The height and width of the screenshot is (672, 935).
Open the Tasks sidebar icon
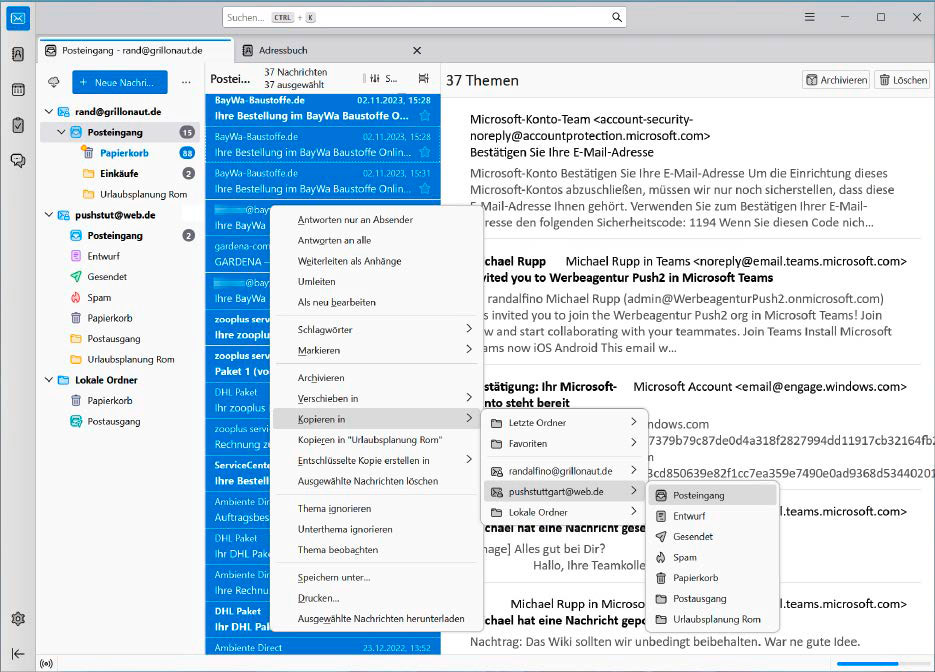click(x=18, y=125)
